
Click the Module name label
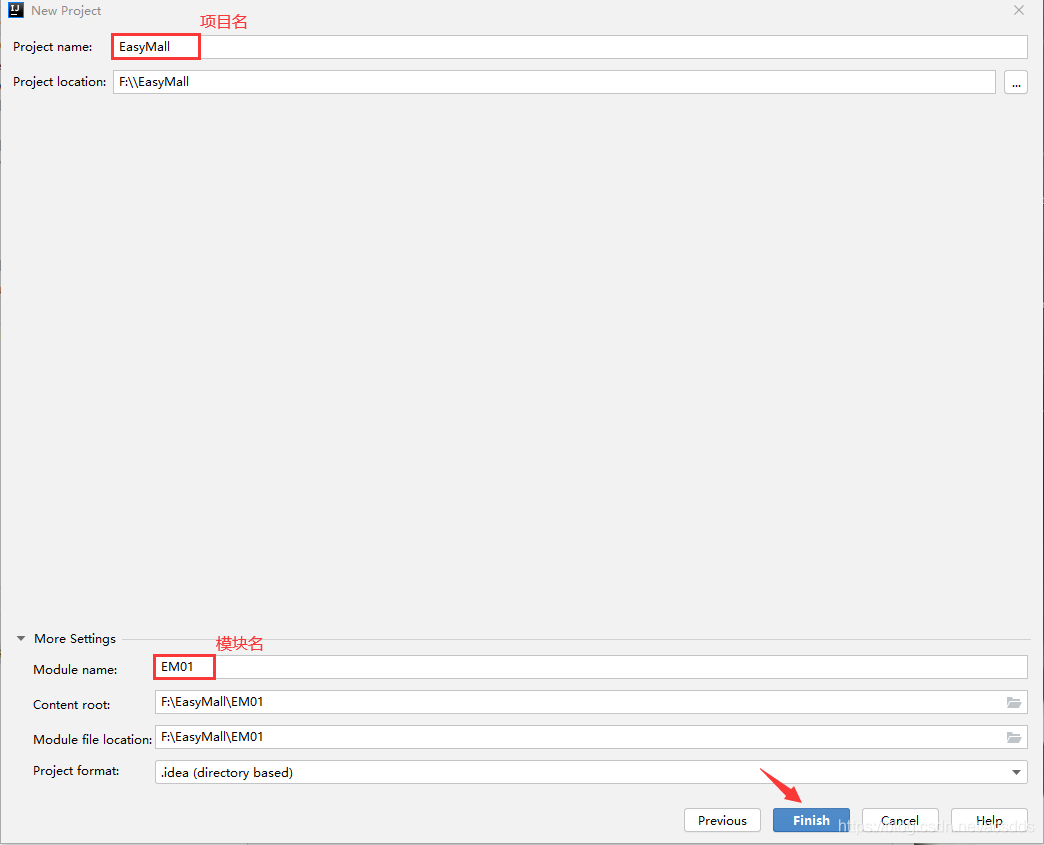(75, 670)
